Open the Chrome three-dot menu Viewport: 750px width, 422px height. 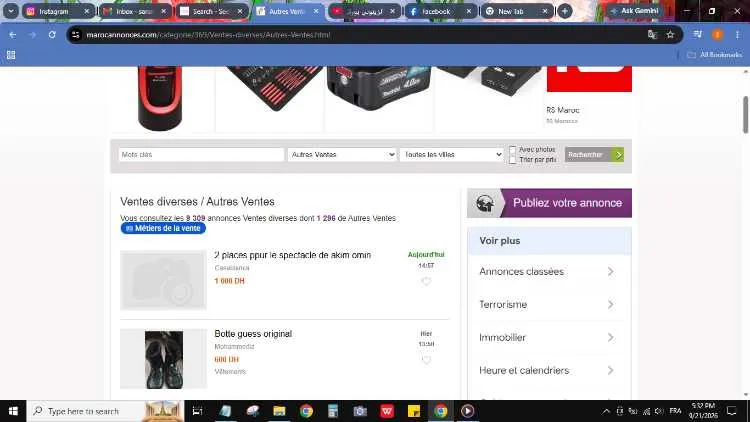(x=737, y=34)
